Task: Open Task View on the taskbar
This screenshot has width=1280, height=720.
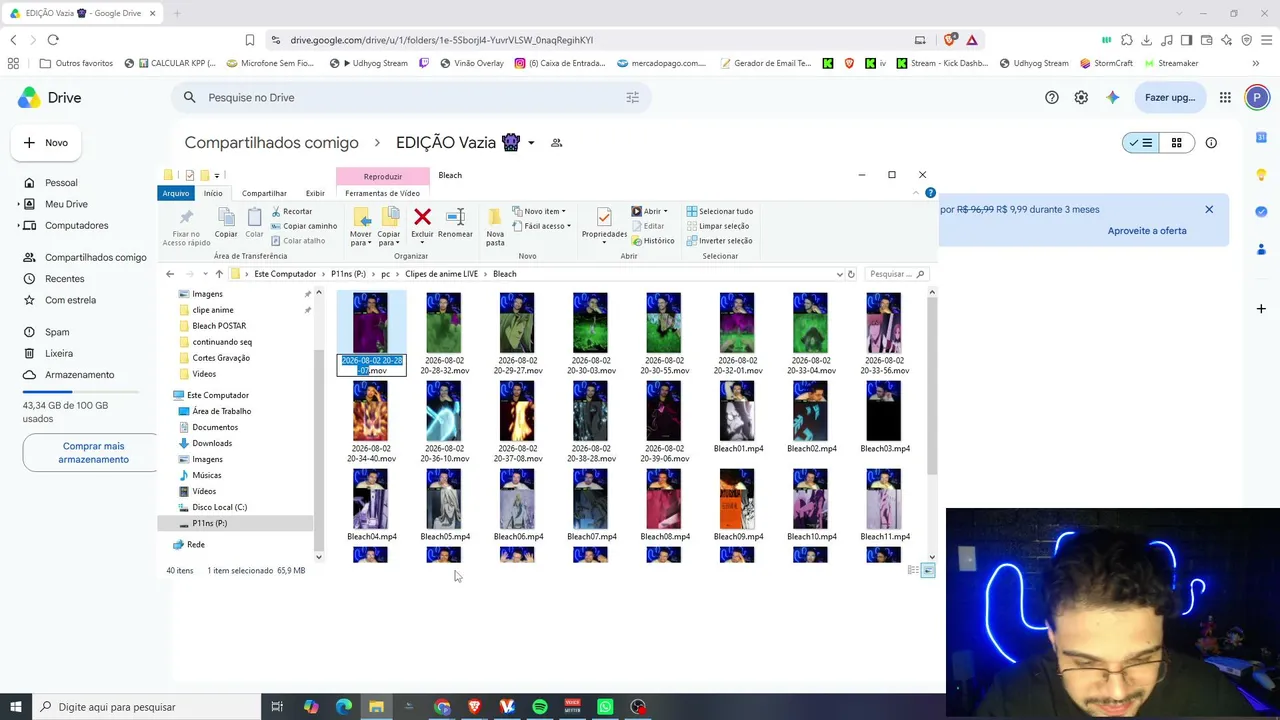Action: [x=277, y=707]
